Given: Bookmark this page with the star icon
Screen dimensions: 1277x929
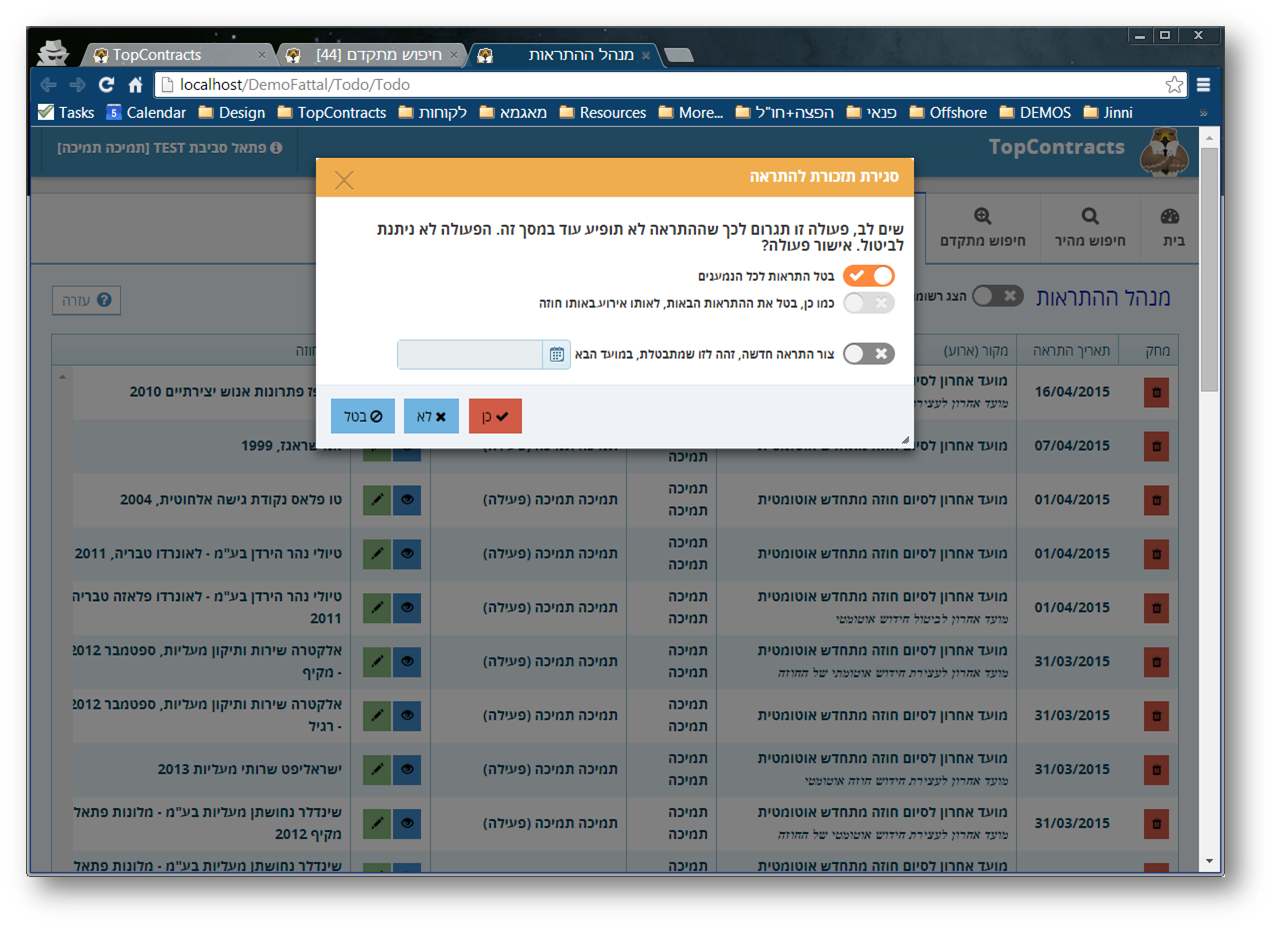Looking at the screenshot, I should 1174,85.
